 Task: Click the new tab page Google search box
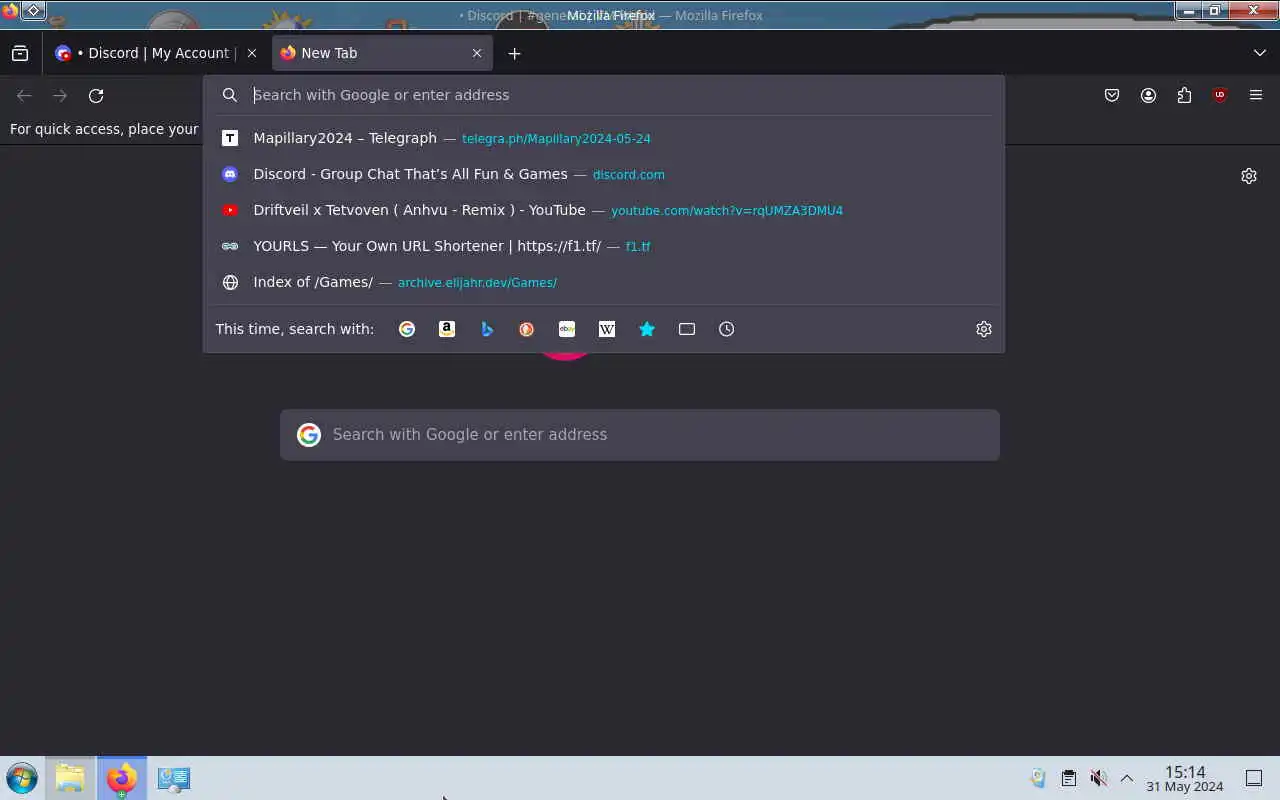(640, 435)
